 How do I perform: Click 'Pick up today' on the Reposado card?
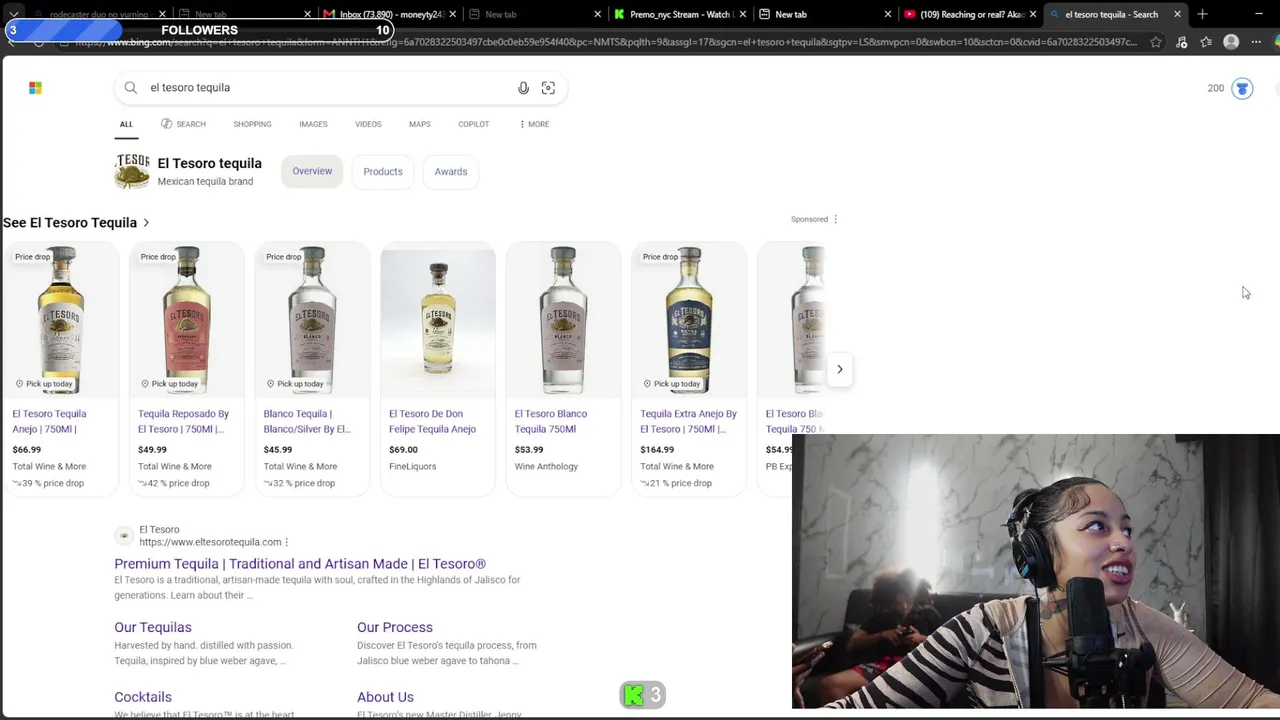coord(170,384)
